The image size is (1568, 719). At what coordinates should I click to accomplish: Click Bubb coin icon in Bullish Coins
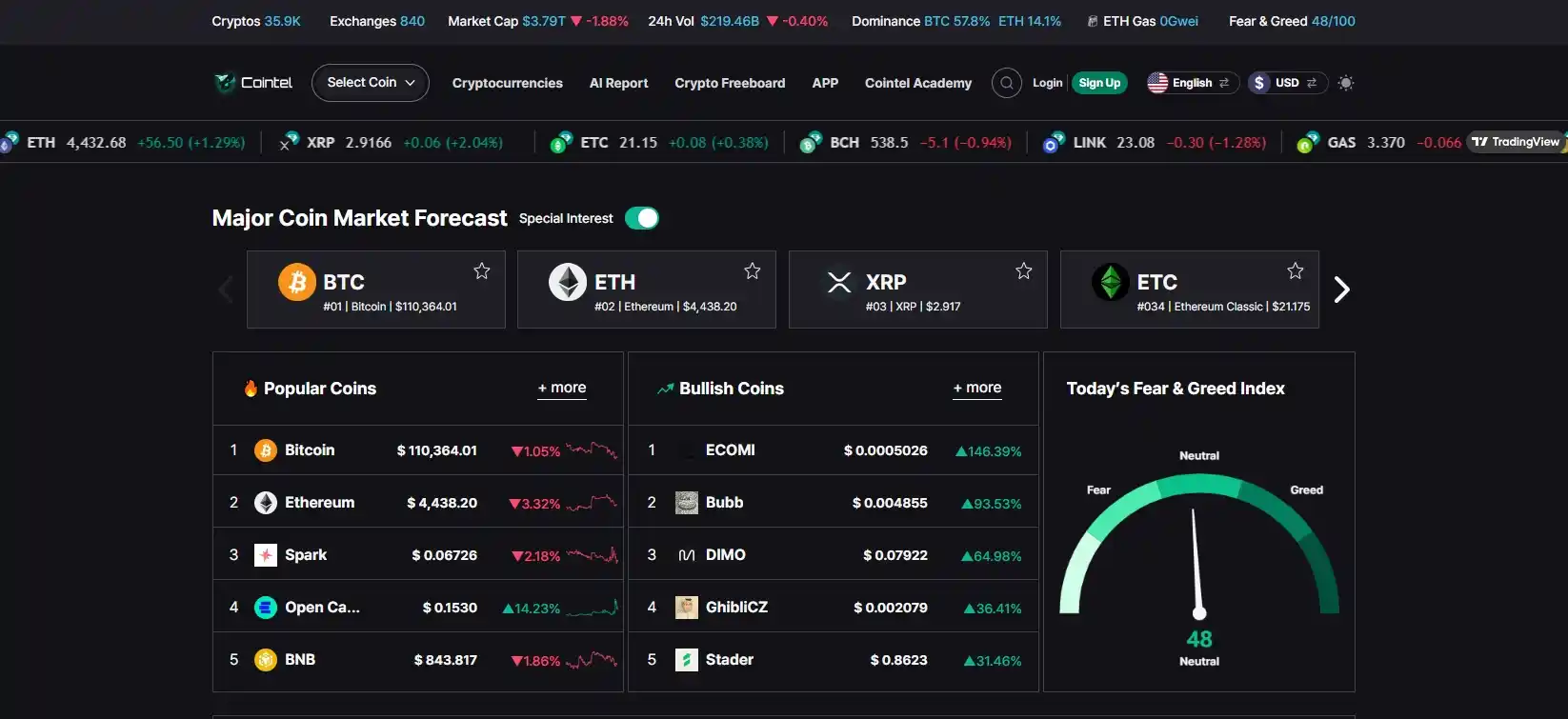[687, 503]
